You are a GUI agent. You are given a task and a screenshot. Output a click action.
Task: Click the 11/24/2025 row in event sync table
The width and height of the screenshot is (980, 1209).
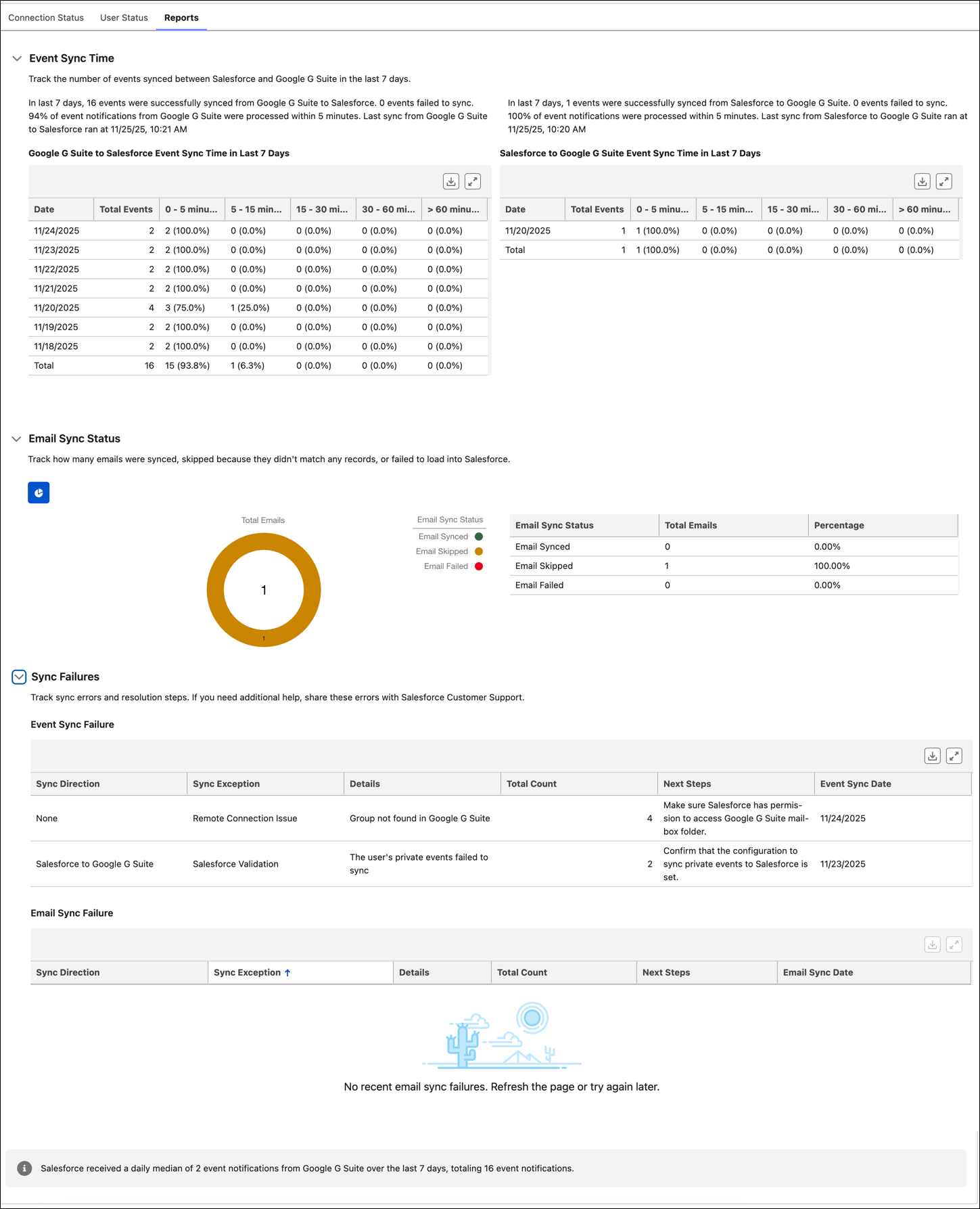pos(258,231)
